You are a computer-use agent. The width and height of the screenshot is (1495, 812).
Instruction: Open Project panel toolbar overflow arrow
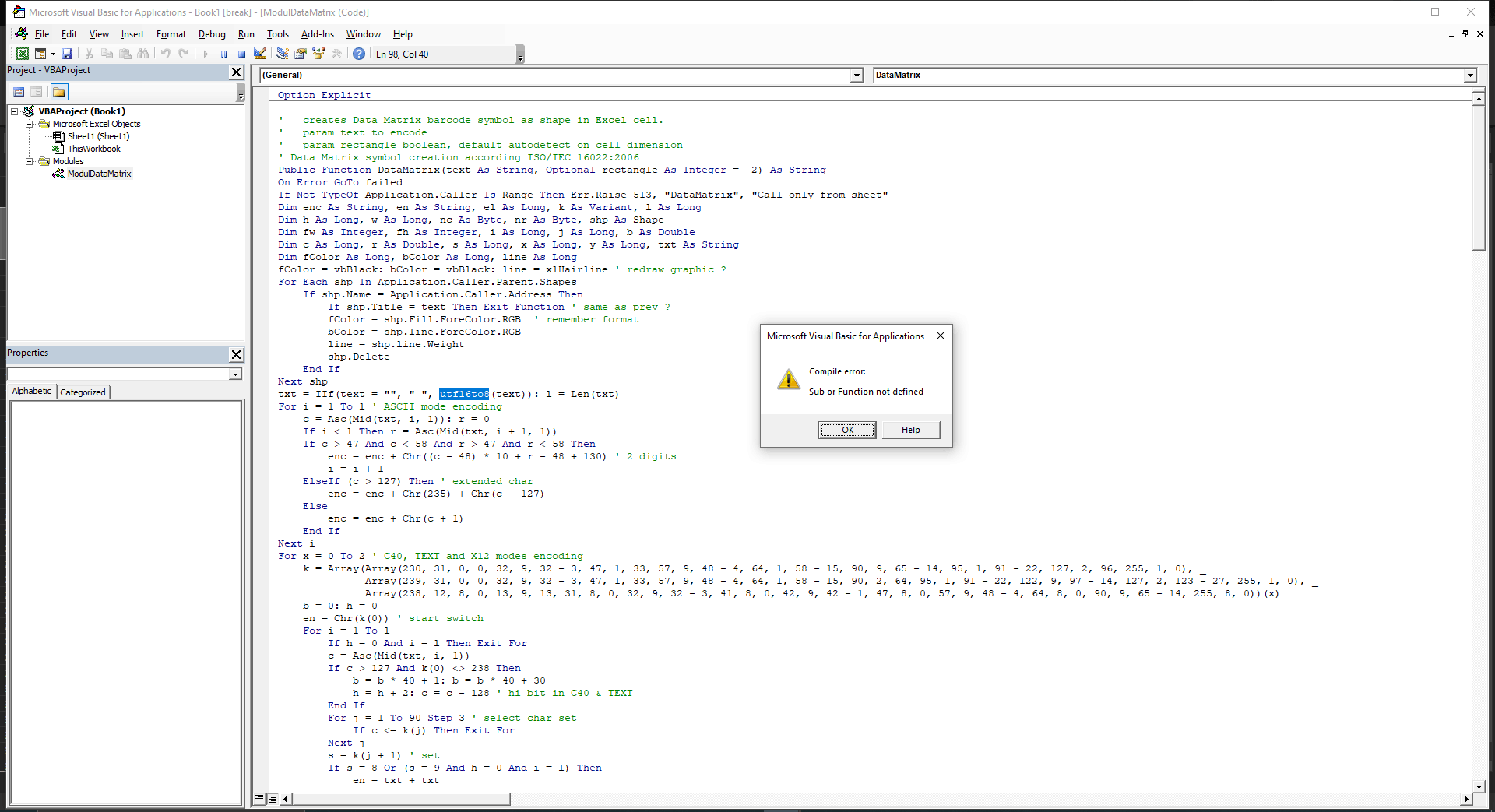[241, 93]
